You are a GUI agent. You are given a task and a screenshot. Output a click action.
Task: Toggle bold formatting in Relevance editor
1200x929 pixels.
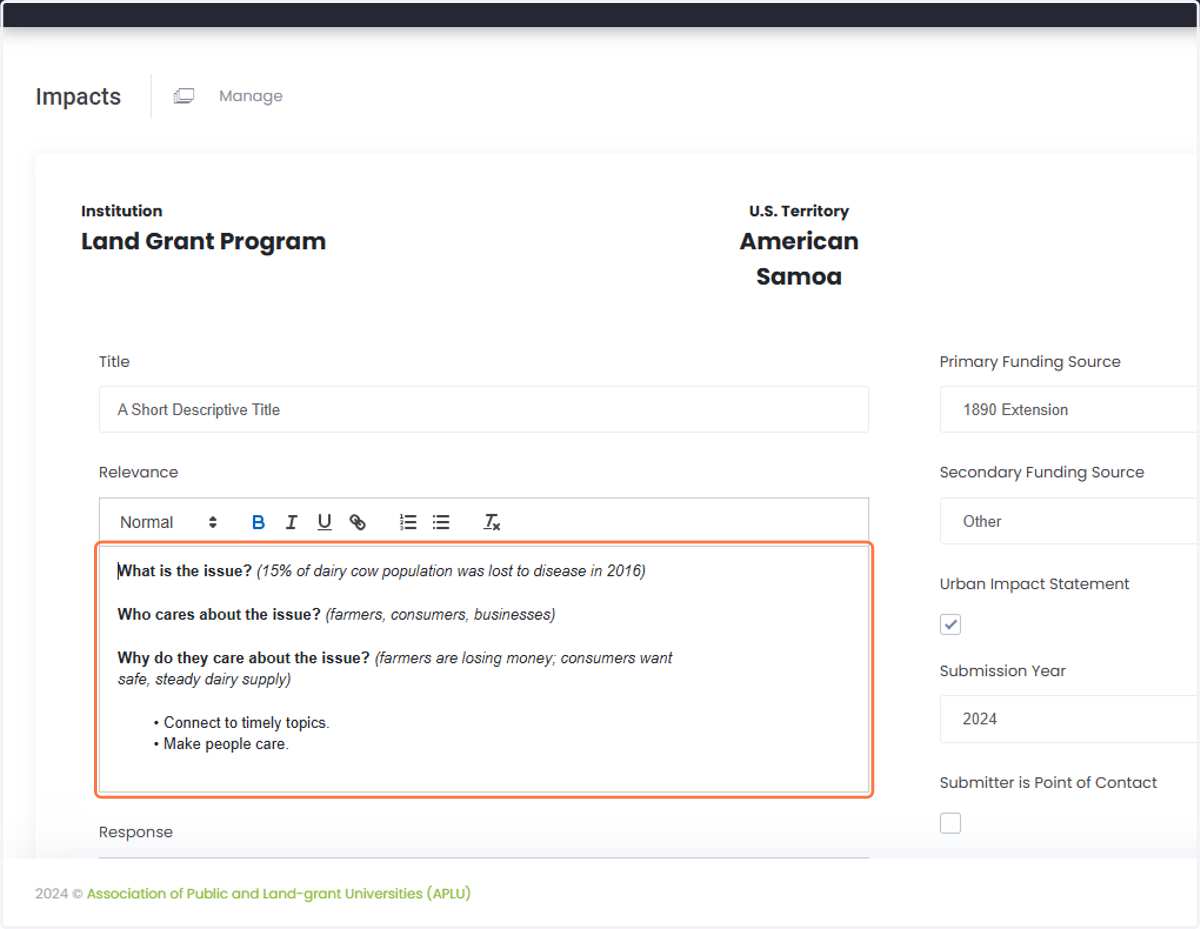tap(258, 522)
